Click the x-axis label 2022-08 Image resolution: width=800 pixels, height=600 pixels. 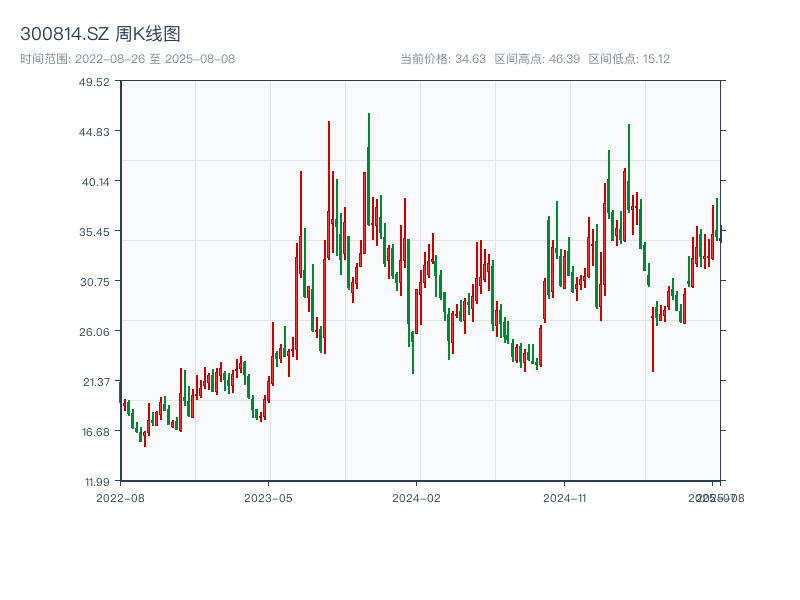120,498
